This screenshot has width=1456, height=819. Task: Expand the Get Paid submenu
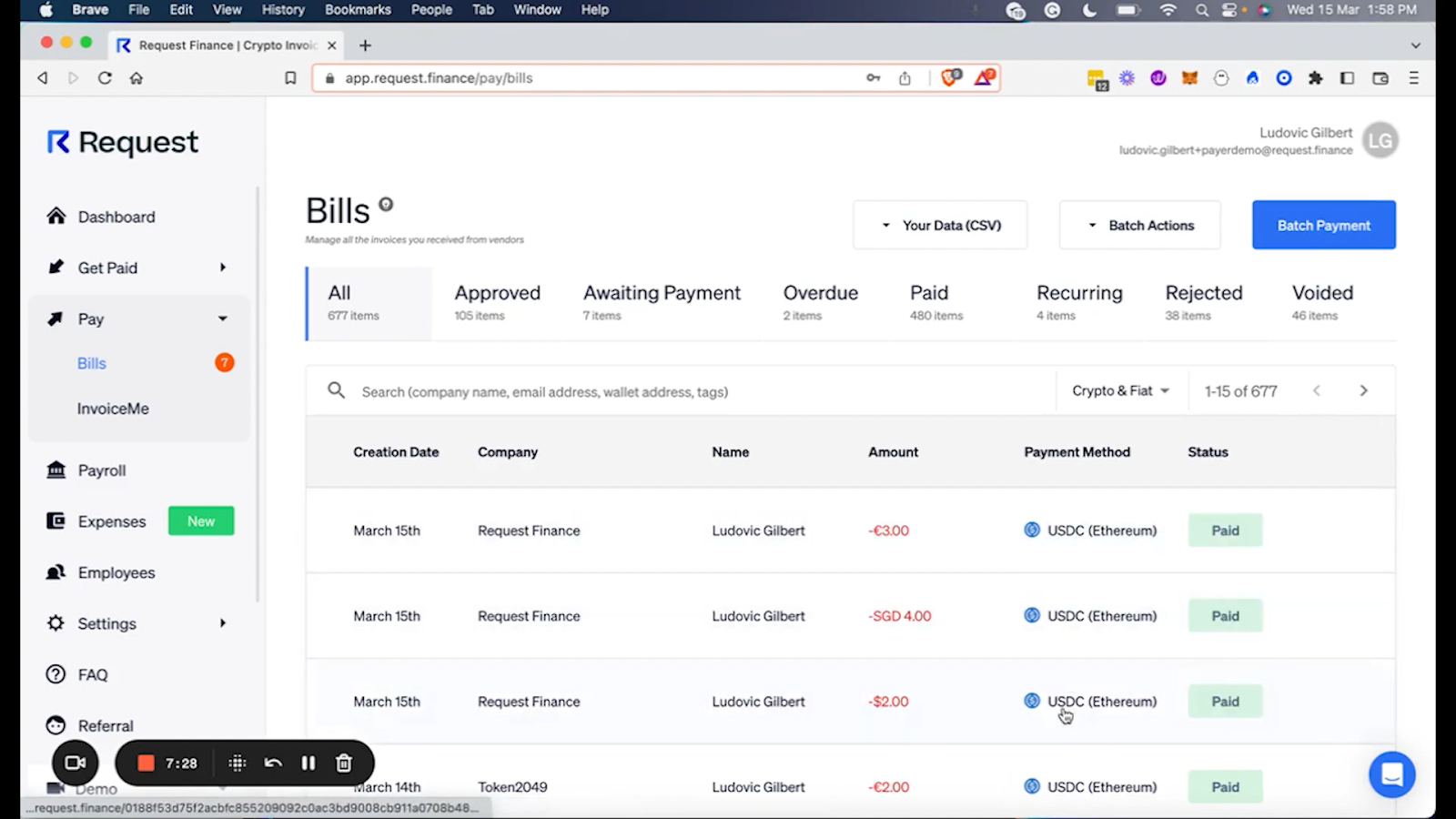223,267
